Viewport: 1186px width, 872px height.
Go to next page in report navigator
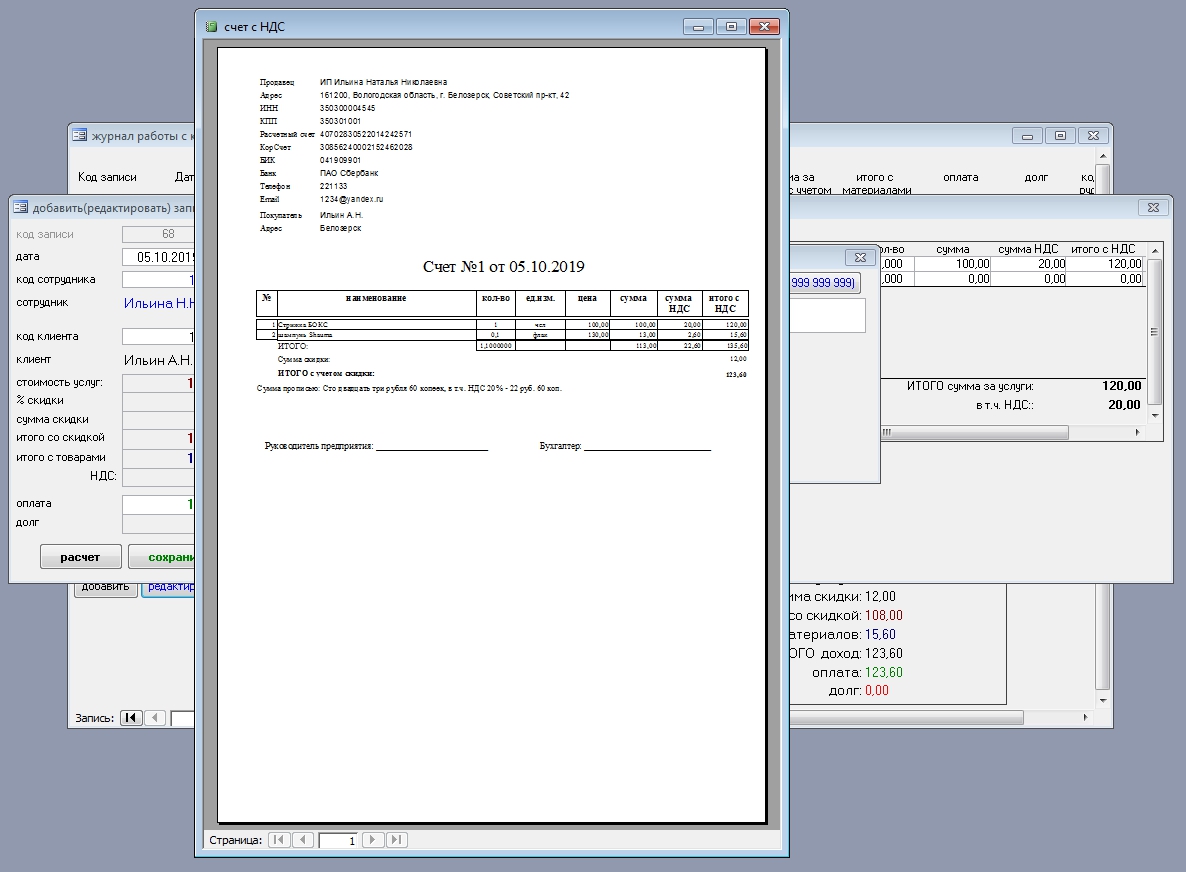click(373, 839)
